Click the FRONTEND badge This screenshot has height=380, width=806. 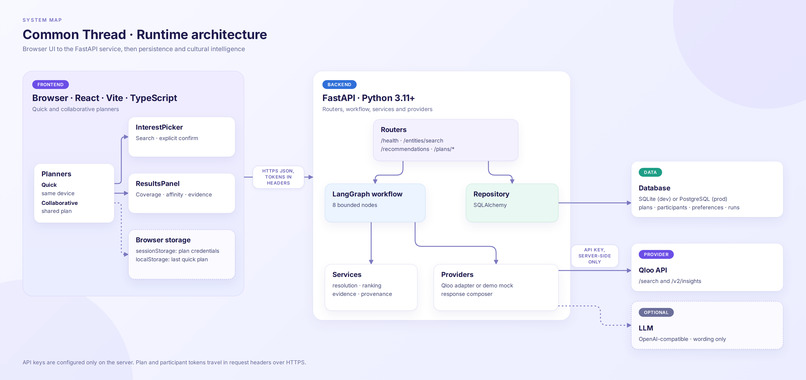[x=50, y=84]
